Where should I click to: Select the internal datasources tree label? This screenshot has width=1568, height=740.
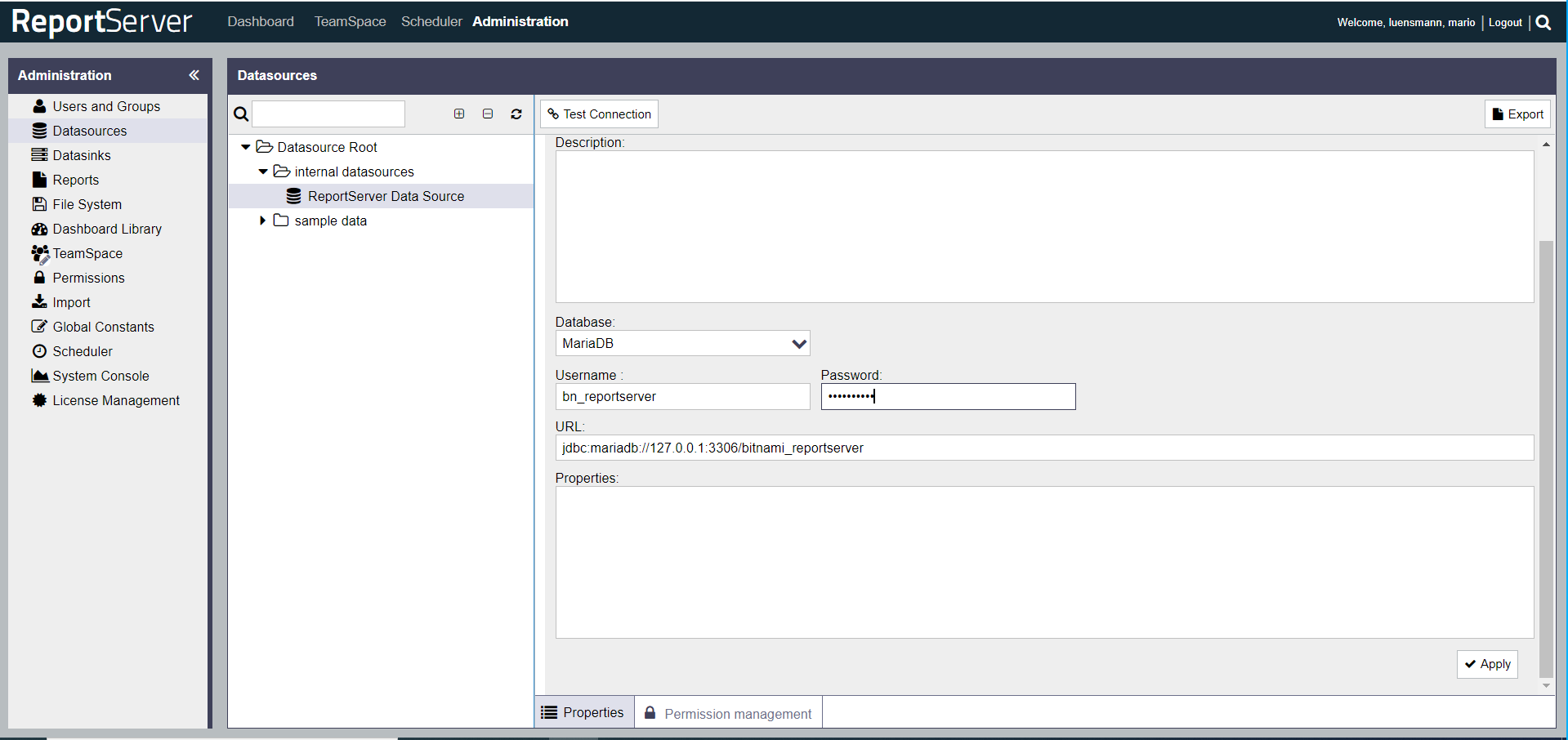(x=354, y=172)
